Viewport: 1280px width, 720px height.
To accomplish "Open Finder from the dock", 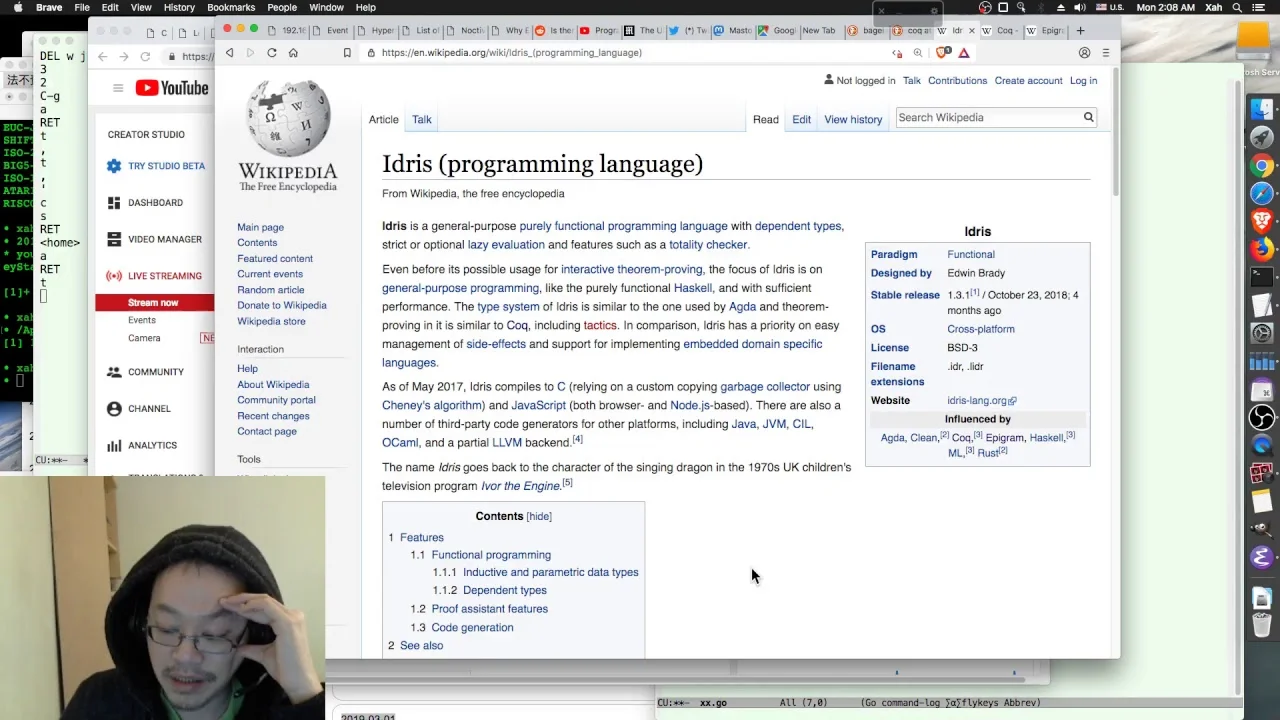I will pyautogui.click(x=1262, y=109).
